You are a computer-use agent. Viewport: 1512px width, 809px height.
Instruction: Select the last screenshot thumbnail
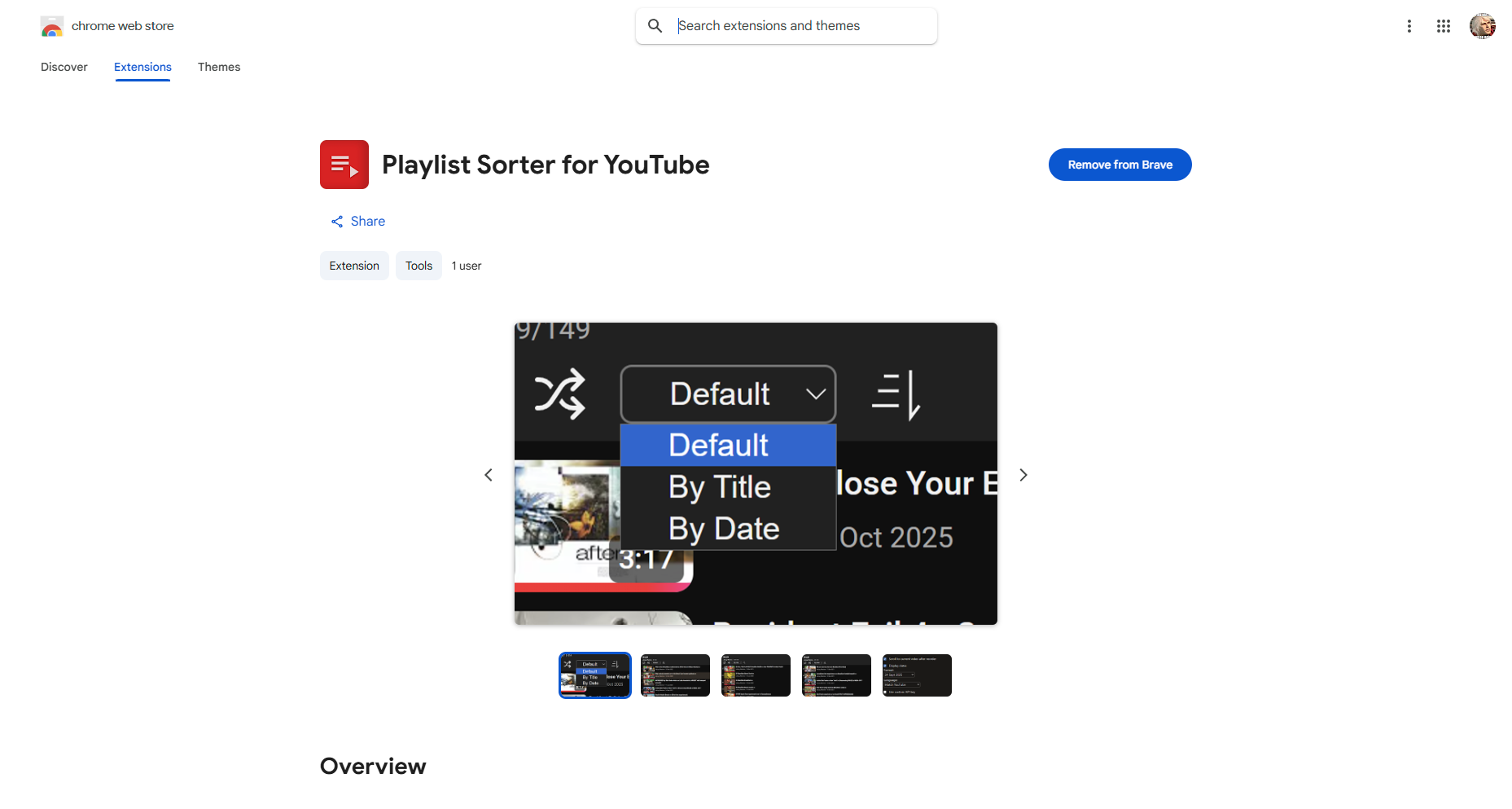[916, 675]
